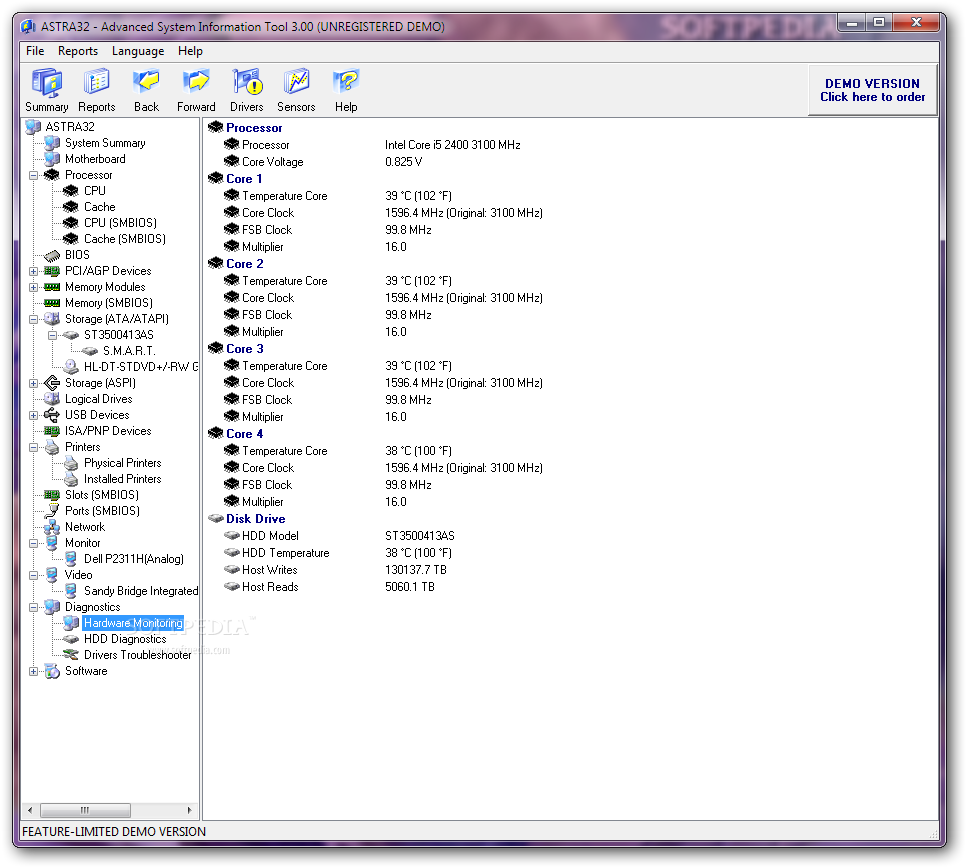Expand the Memory Modules tree node
Viewport: 967px width, 868px height.
pyautogui.click(x=34, y=287)
